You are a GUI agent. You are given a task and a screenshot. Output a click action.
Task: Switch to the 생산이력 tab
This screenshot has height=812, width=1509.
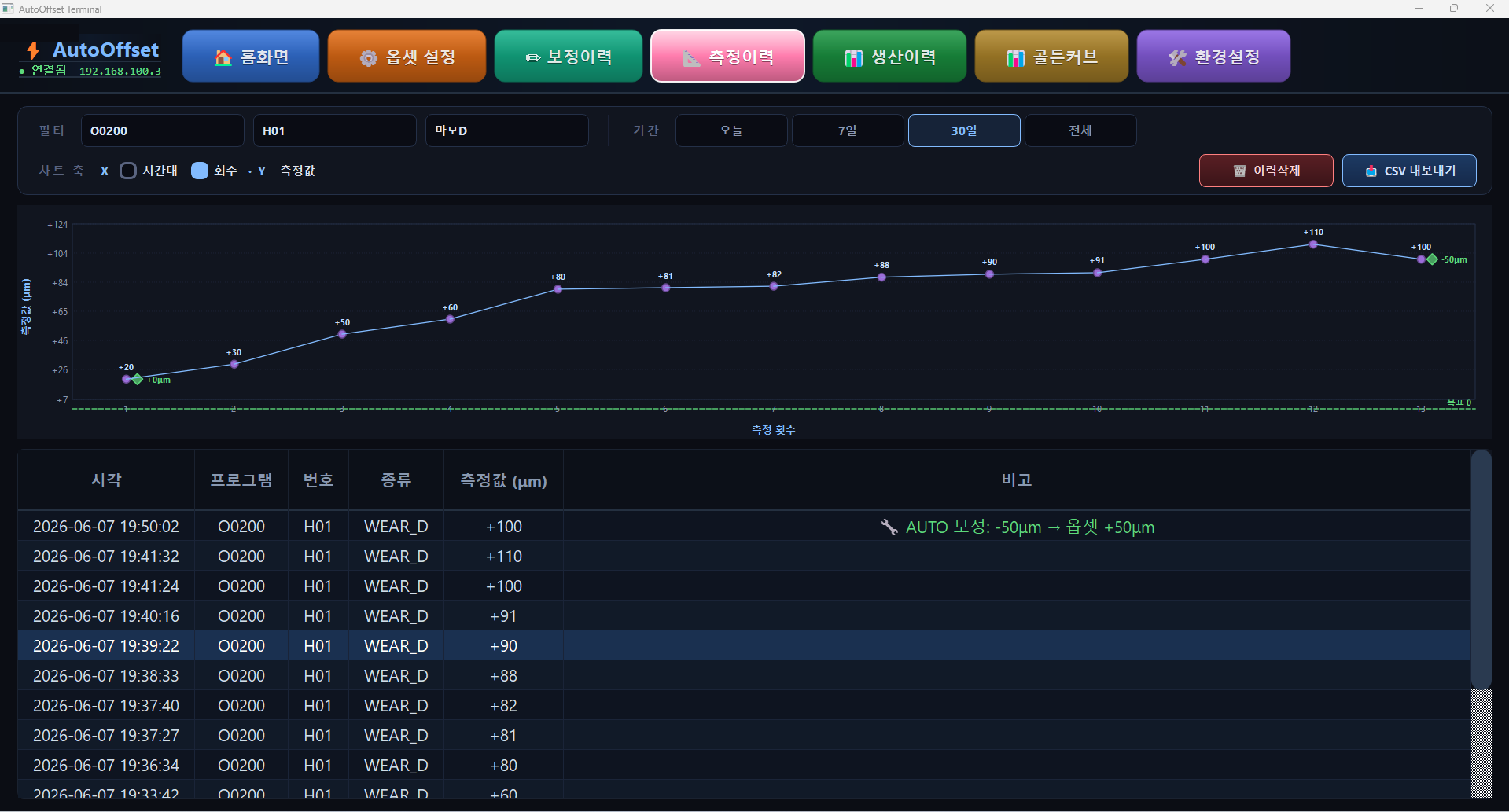pyautogui.click(x=889, y=56)
